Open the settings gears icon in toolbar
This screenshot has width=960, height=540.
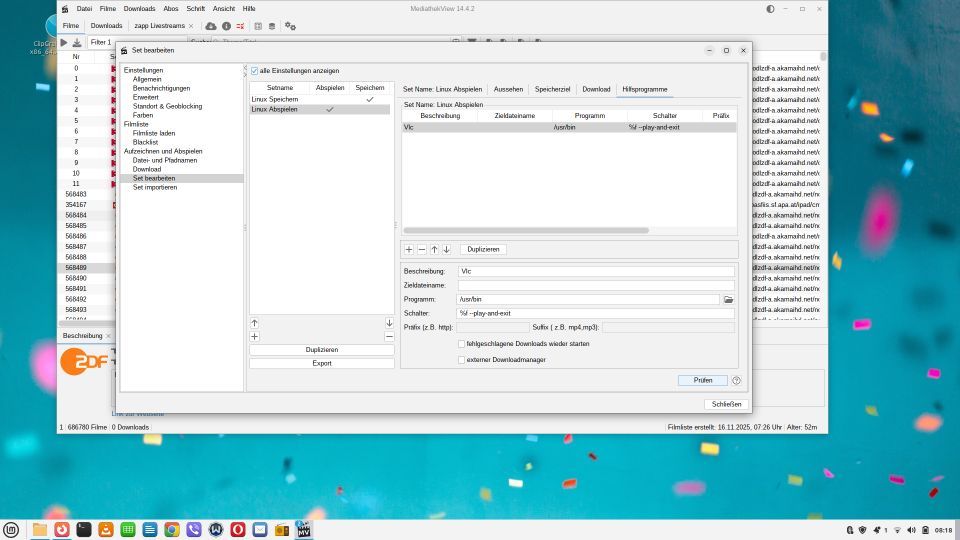pyautogui.click(x=290, y=25)
